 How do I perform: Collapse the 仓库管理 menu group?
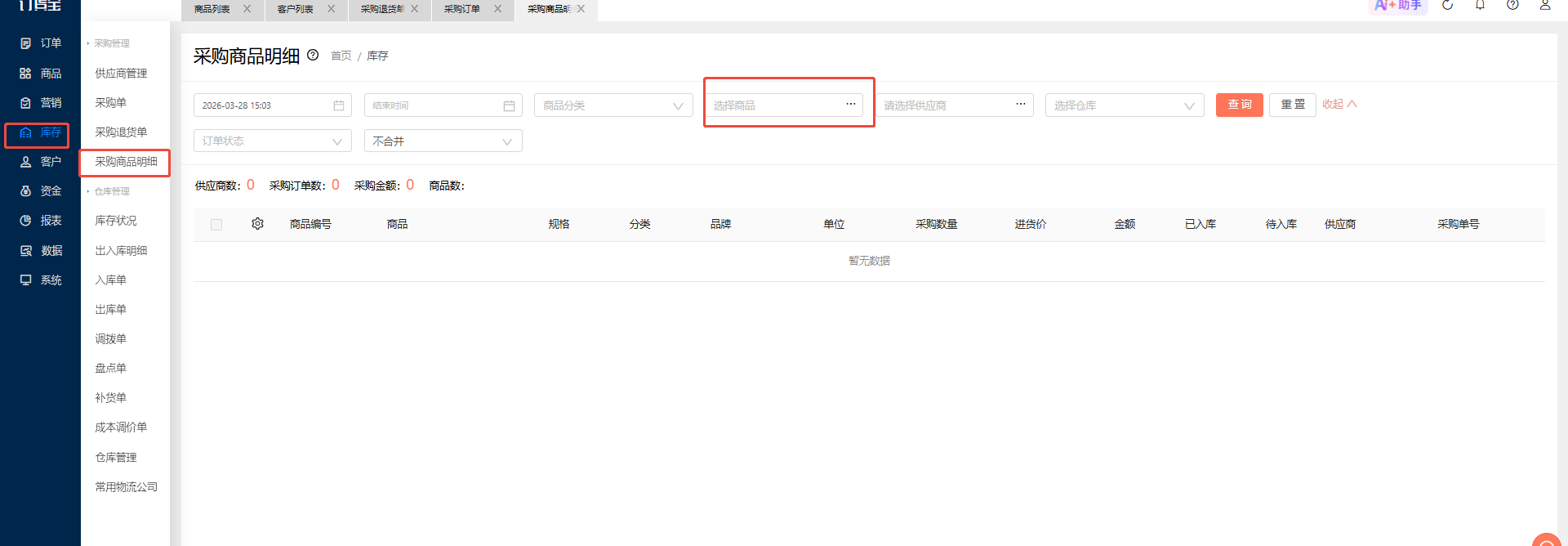[109, 191]
